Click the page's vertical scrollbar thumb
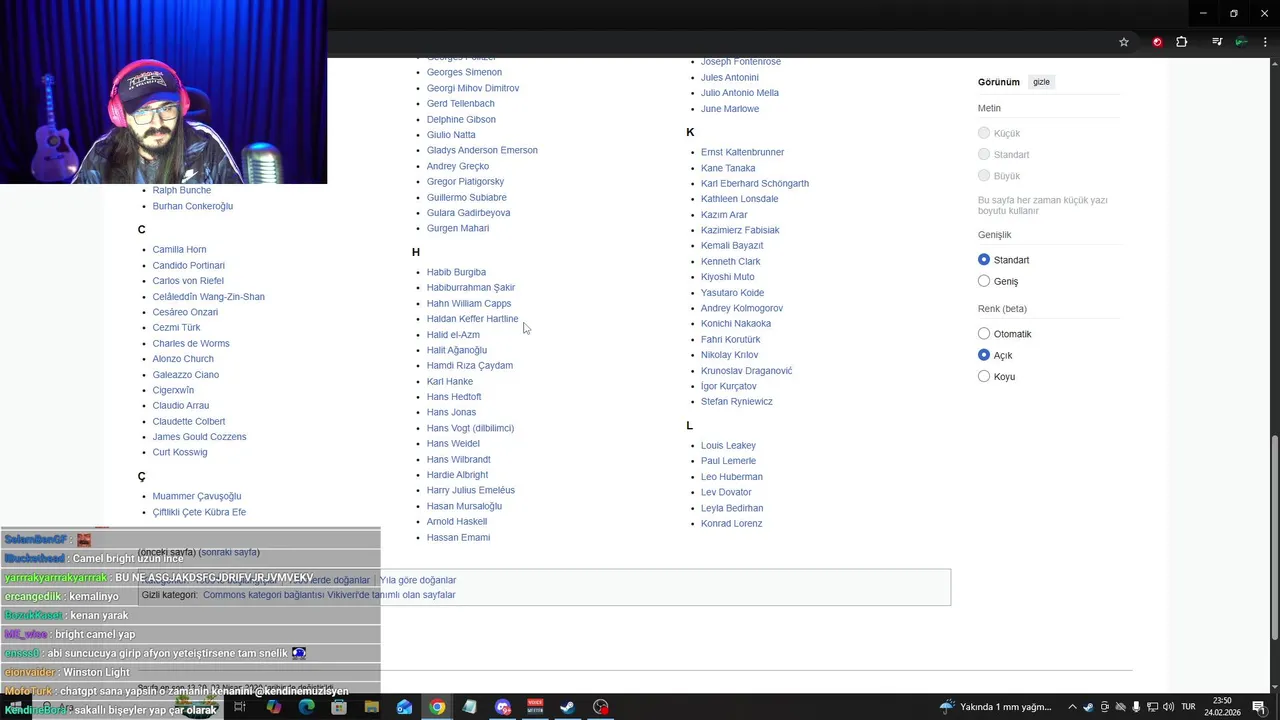The image size is (1280, 720). [x=1274, y=537]
